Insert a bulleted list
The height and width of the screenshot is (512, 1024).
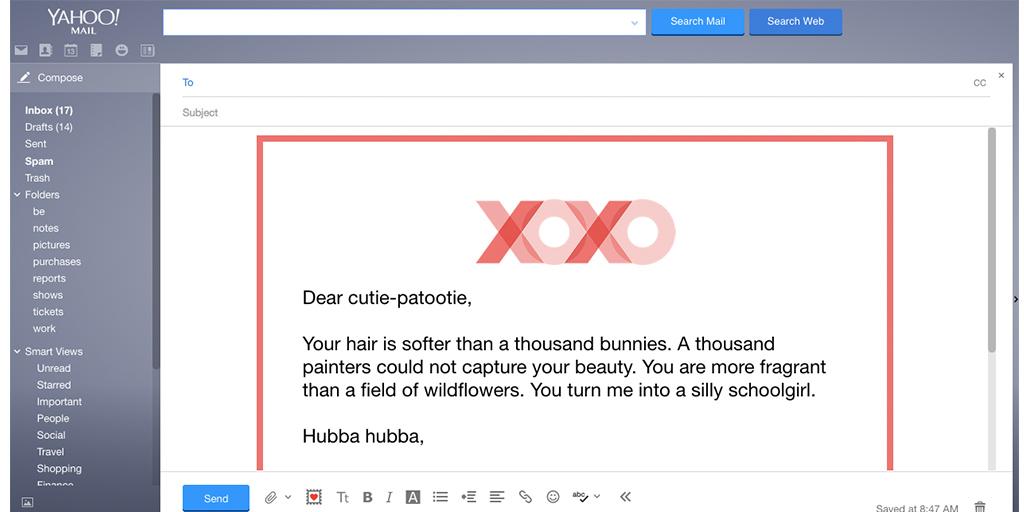click(x=441, y=497)
